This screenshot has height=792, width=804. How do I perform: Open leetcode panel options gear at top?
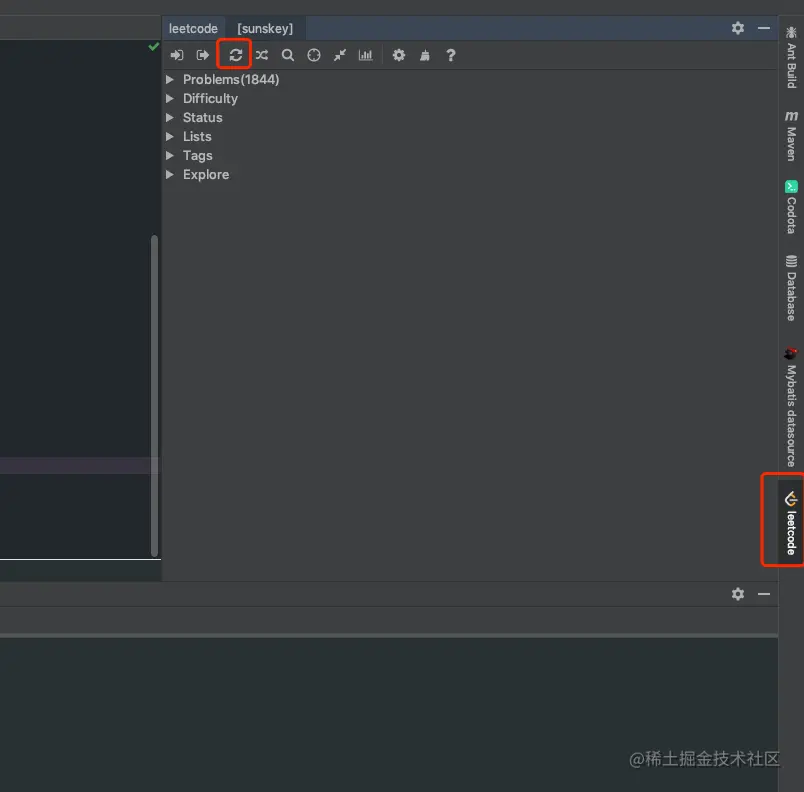pos(738,28)
